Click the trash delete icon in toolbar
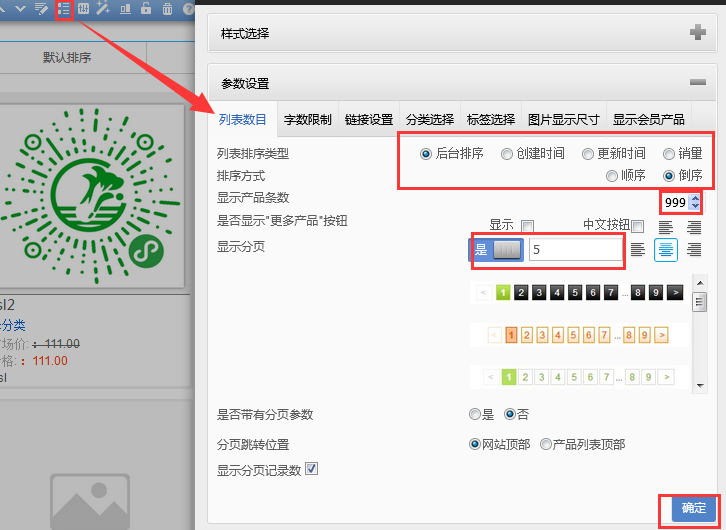 pyautogui.click(x=166, y=9)
